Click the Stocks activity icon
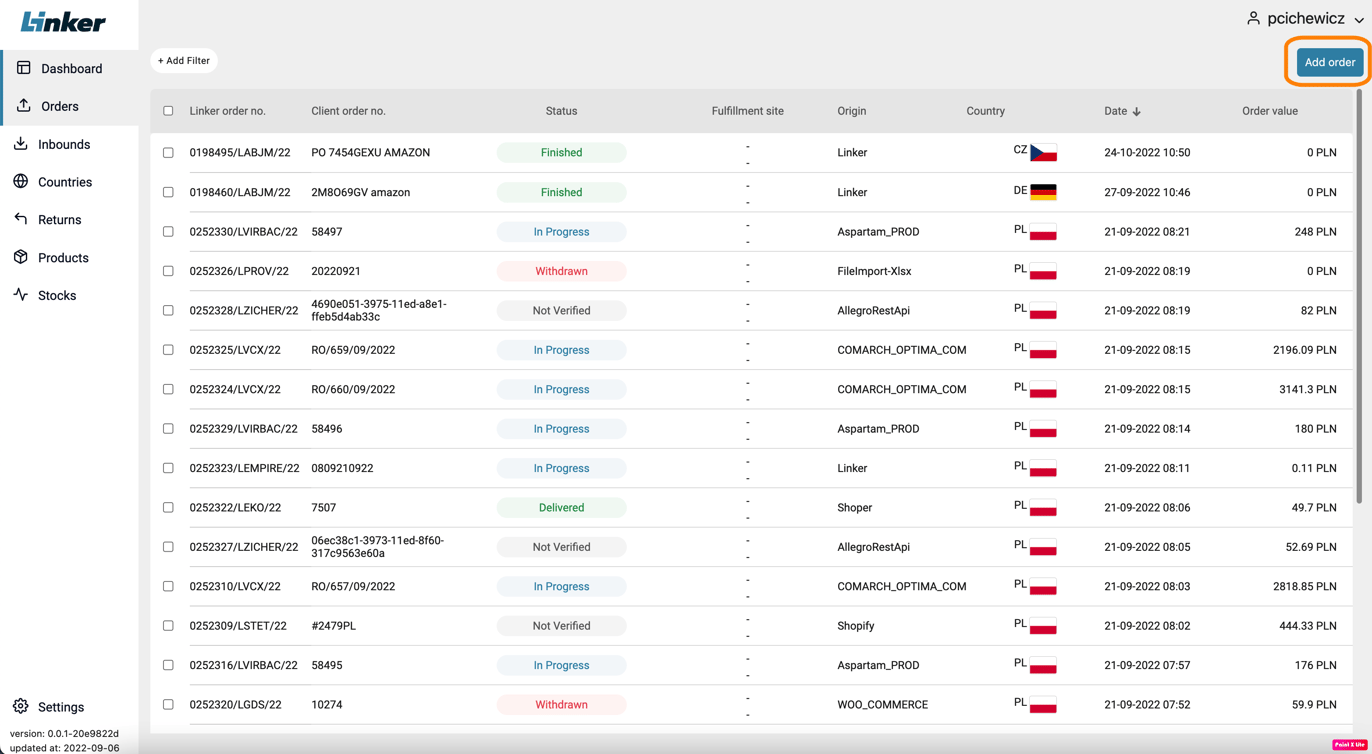 tap(21, 295)
